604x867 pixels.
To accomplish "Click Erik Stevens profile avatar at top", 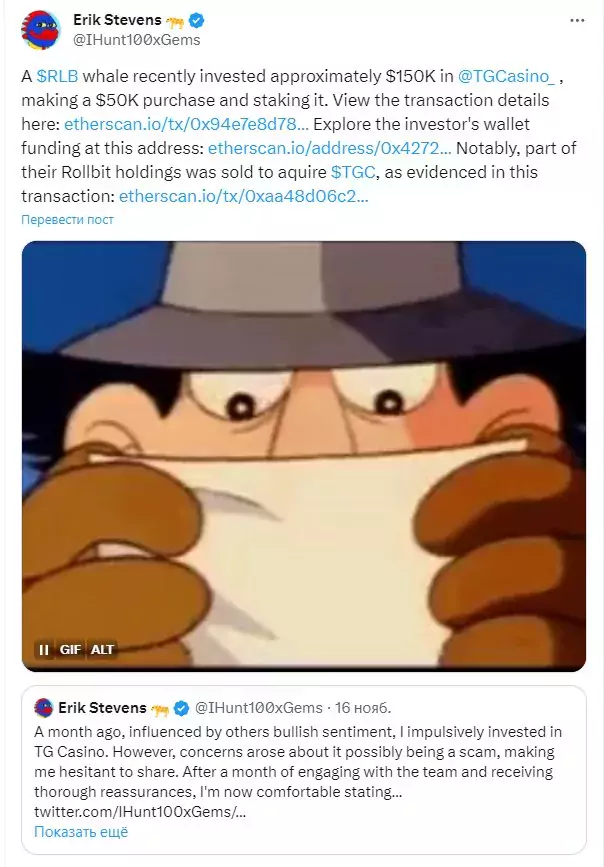I will pos(40,29).
